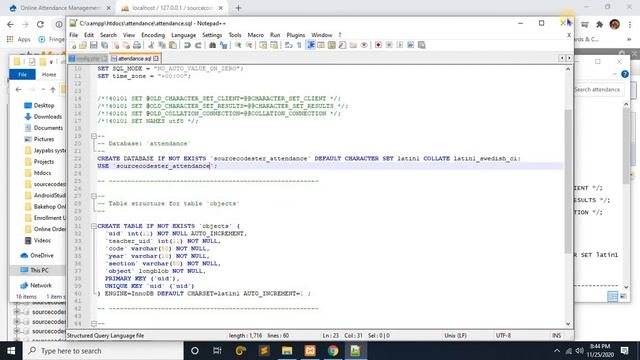
Task: Save the file with the floppy disk icon
Action: tap(93, 45)
